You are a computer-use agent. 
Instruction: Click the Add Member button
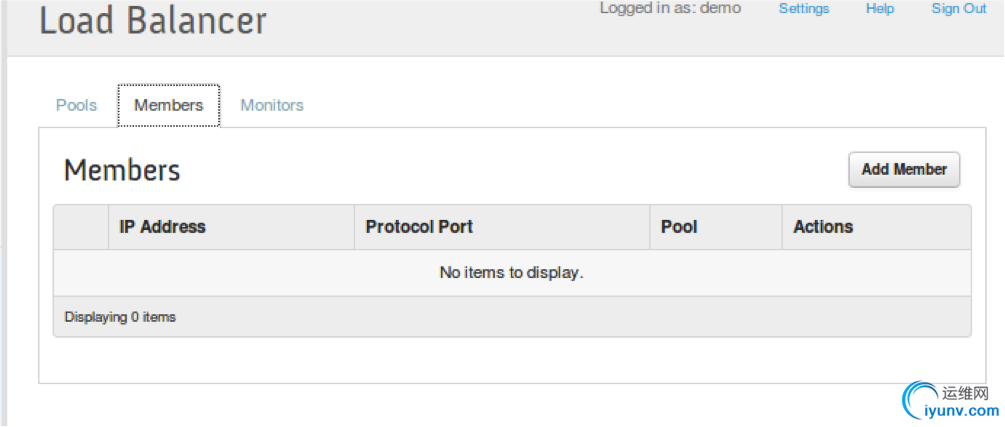pos(904,169)
